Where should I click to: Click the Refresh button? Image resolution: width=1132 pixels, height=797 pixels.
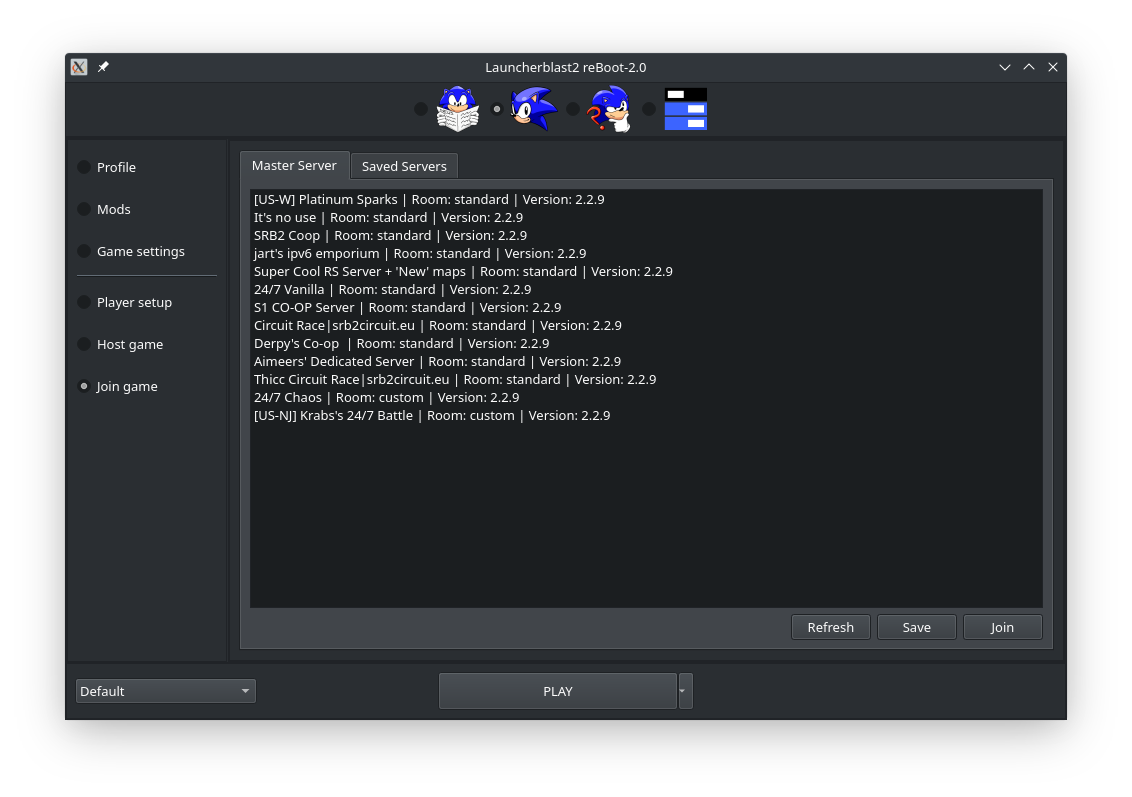click(831, 627)
